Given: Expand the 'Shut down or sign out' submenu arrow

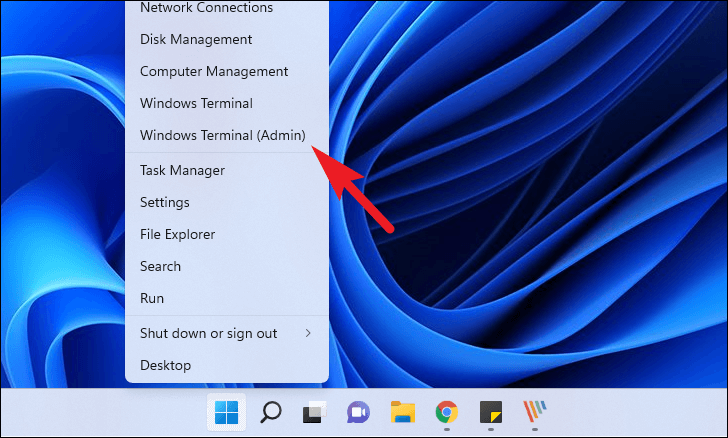Looking at the screenshot, I should (307, 333).
